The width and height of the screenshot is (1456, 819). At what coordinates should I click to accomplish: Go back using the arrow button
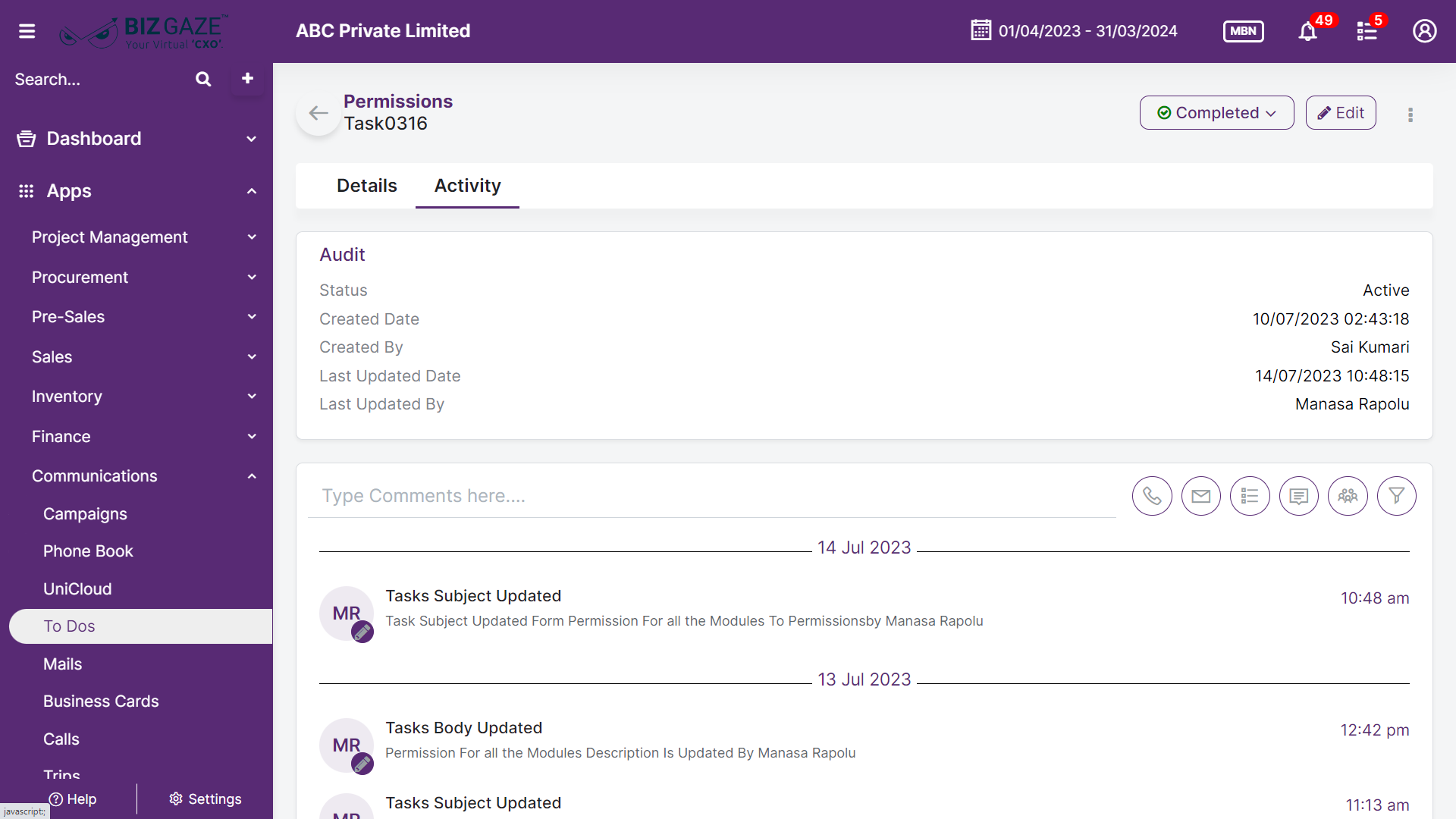[x=318, y=113]
